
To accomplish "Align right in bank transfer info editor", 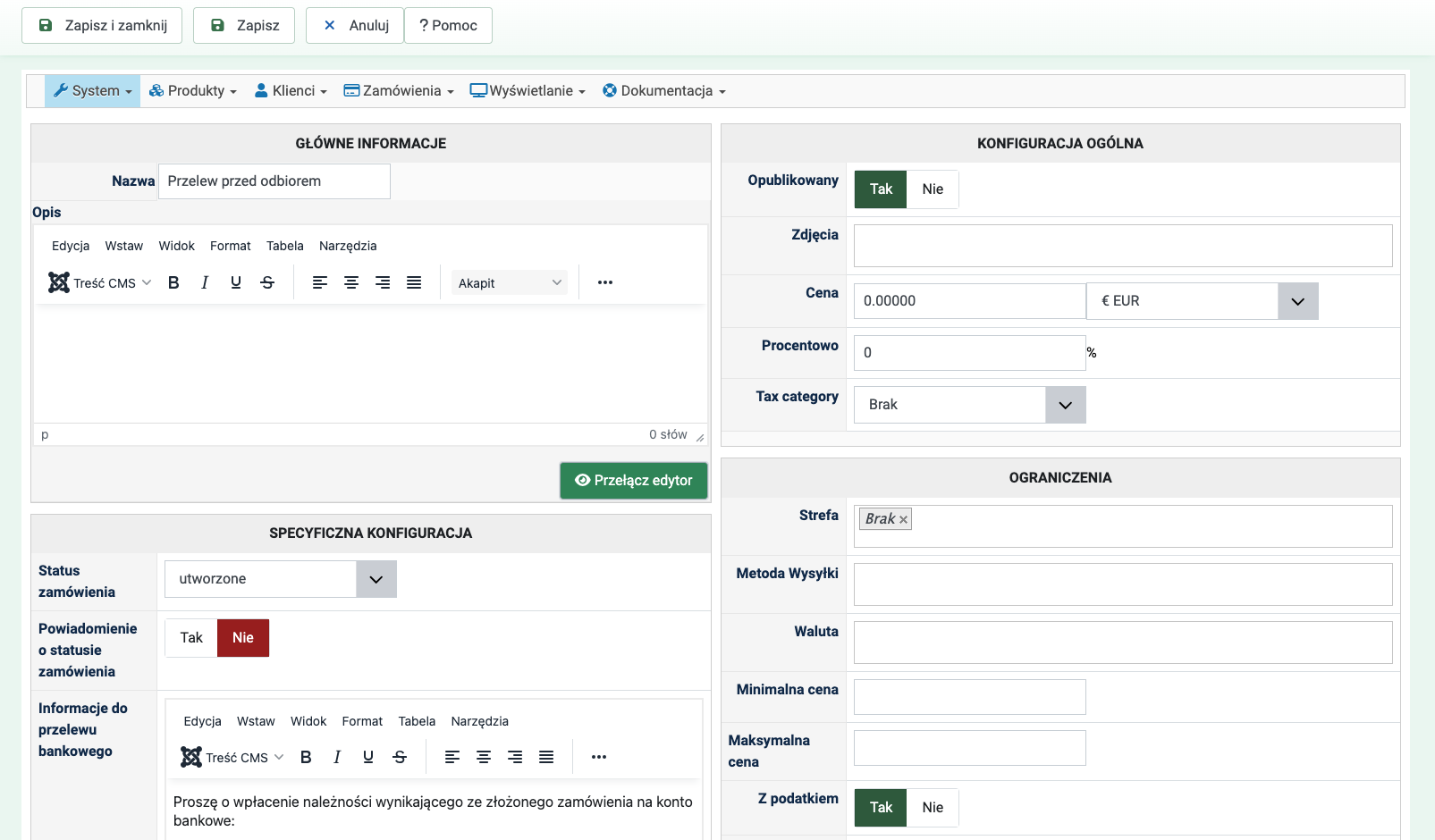I will (x=515, y=757).
